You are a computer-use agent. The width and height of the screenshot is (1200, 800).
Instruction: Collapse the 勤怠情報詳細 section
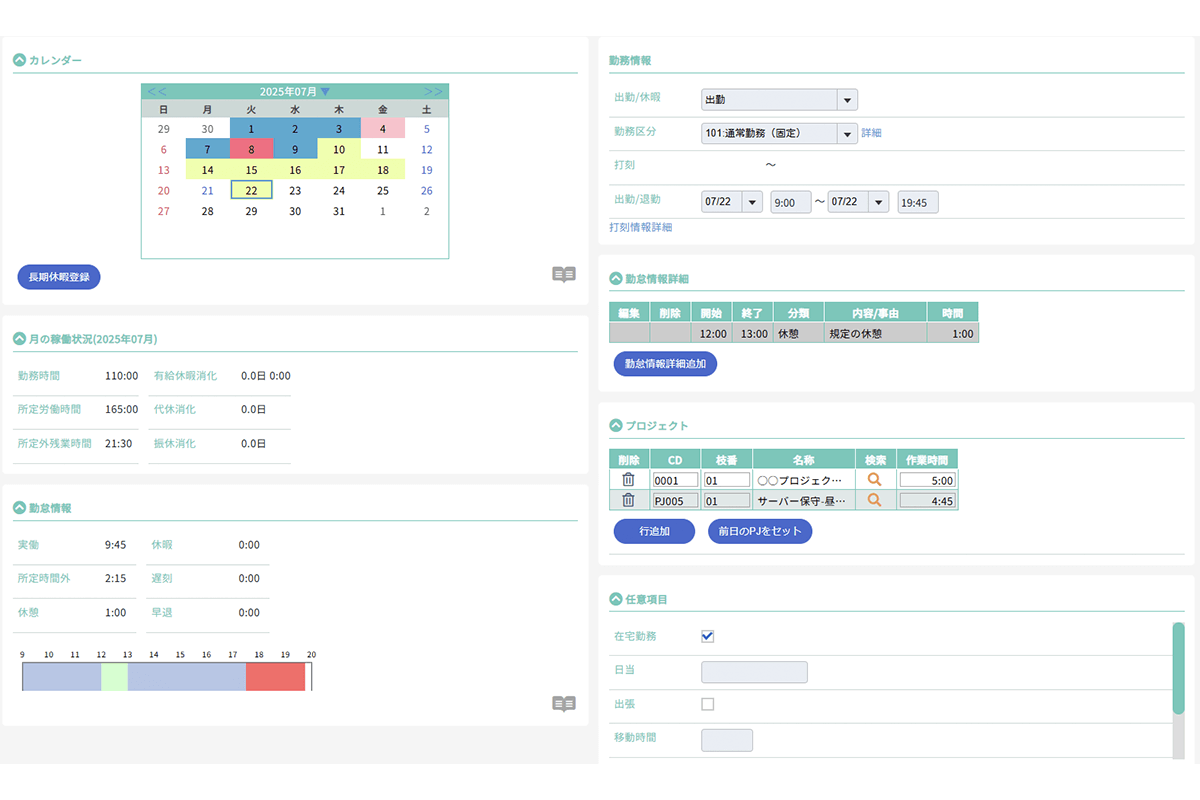click(616, 278)
